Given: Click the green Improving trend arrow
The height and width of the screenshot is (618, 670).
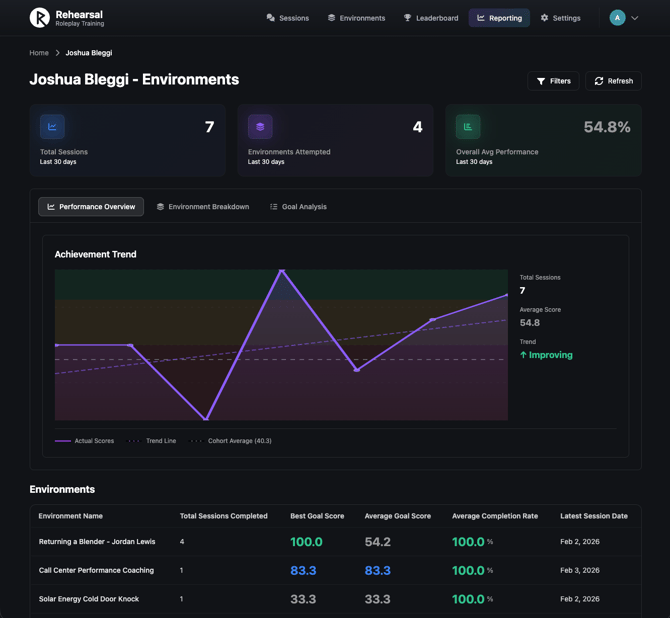Looking at the screenshot, I should pos(523,355).
